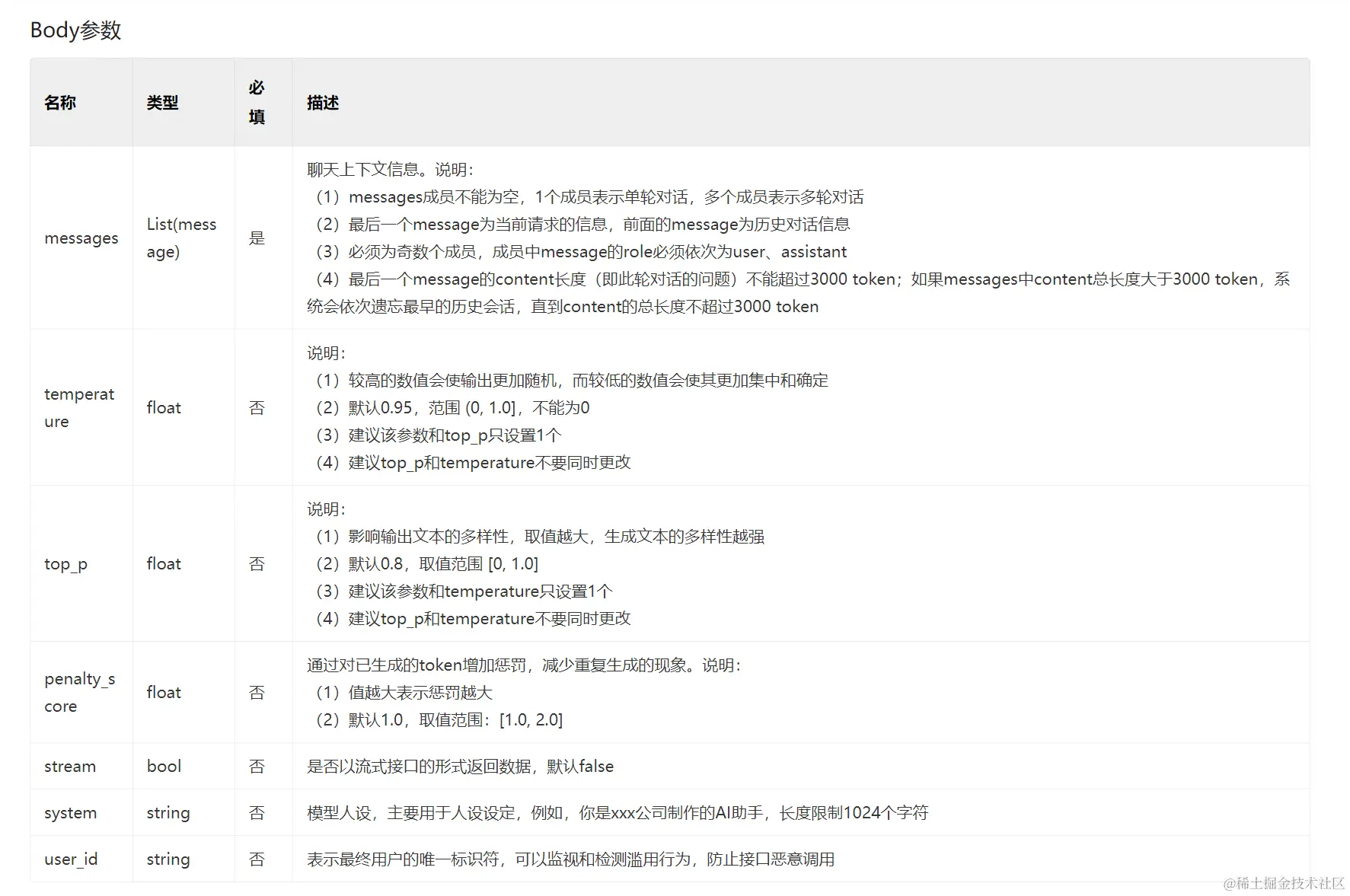
Task: Click the penalty_score default value description text
Action: click(434, 719)
